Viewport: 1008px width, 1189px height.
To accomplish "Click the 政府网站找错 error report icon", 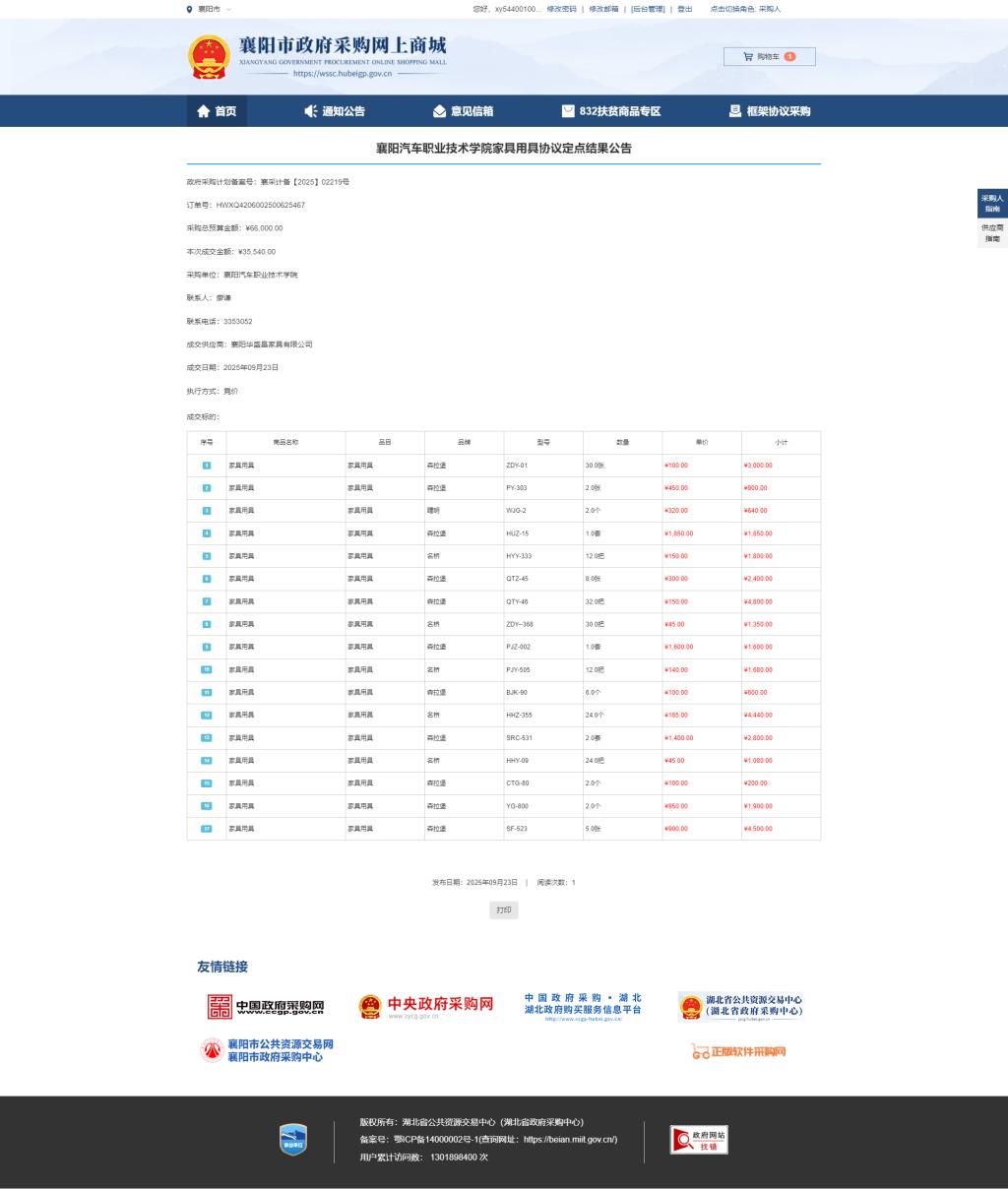I will tap(699, 1140).
